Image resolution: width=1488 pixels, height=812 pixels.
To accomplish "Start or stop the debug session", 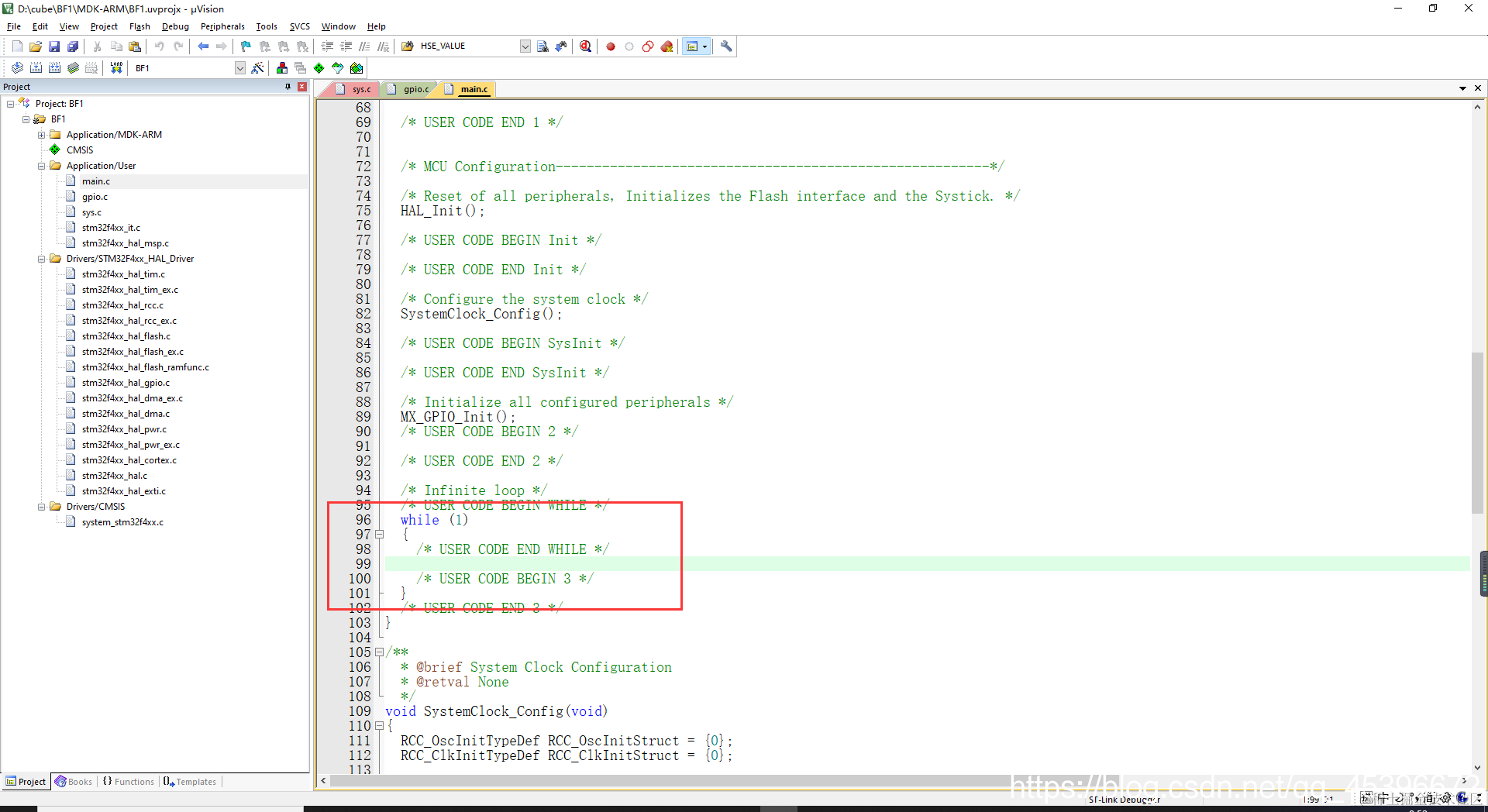I will pos(586,46).
